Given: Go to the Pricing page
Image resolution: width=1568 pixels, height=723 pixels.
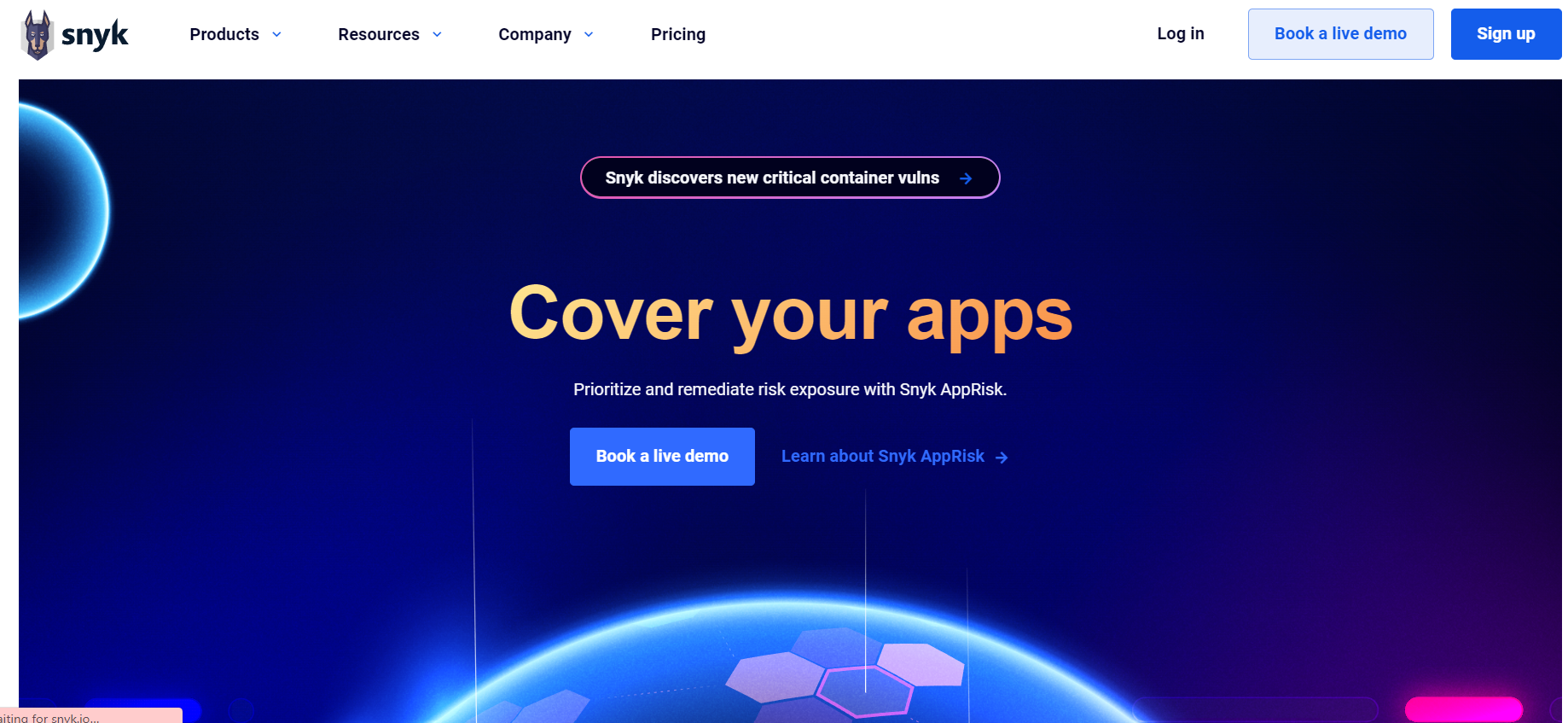Looking at the screenshot, I should (678, 34).
